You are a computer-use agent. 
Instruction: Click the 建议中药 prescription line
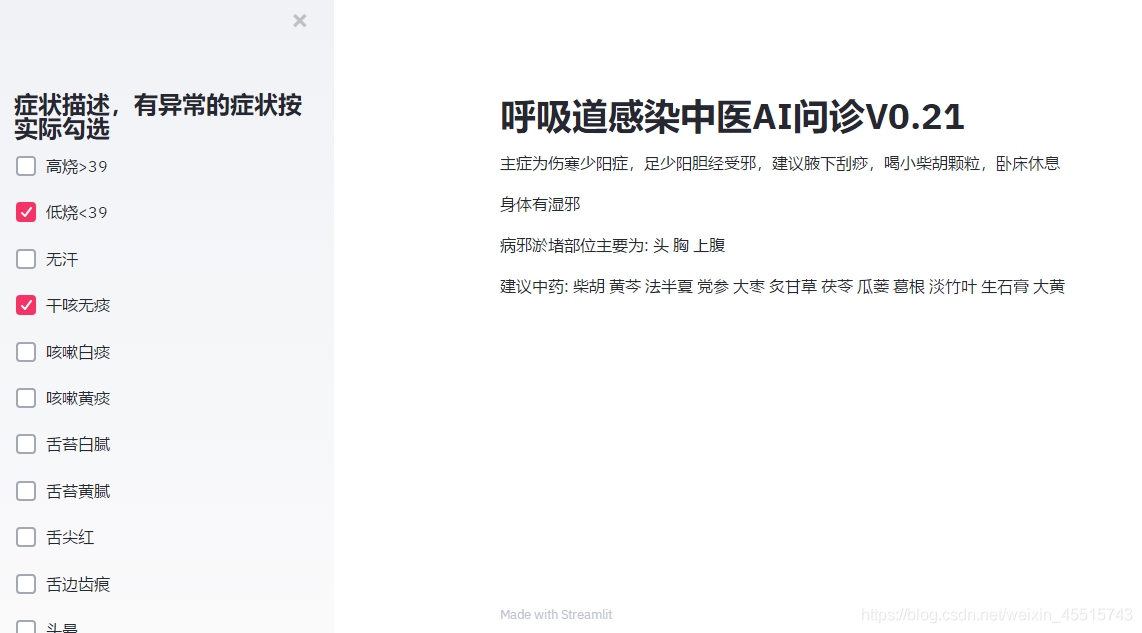[782, 287]
